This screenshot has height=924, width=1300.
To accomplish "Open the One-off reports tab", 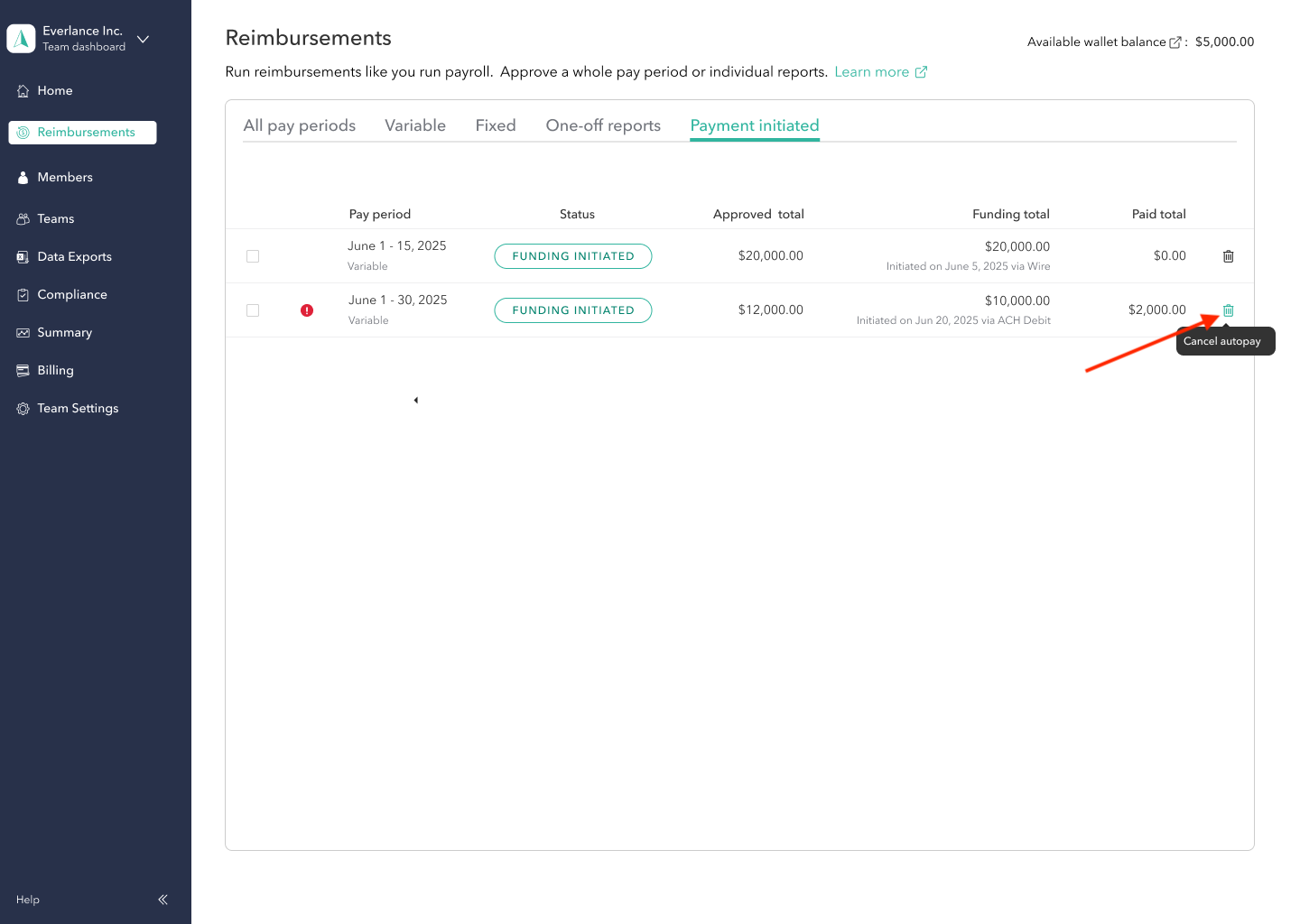I will click(x=602, y=125).
